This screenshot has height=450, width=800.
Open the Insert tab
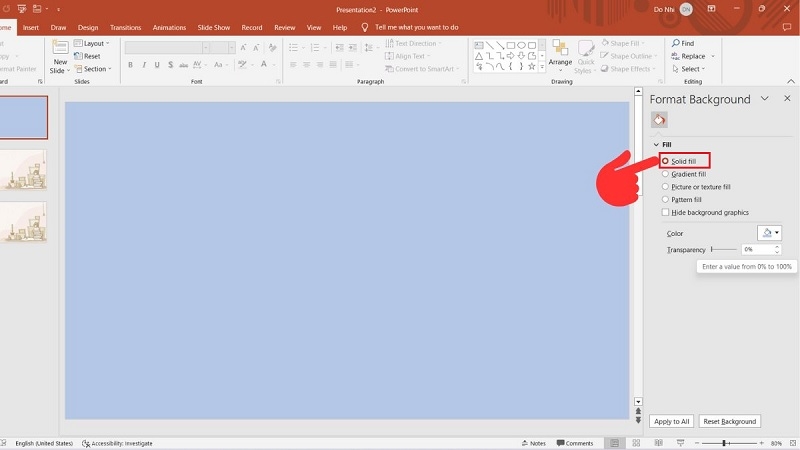[31, 28]
